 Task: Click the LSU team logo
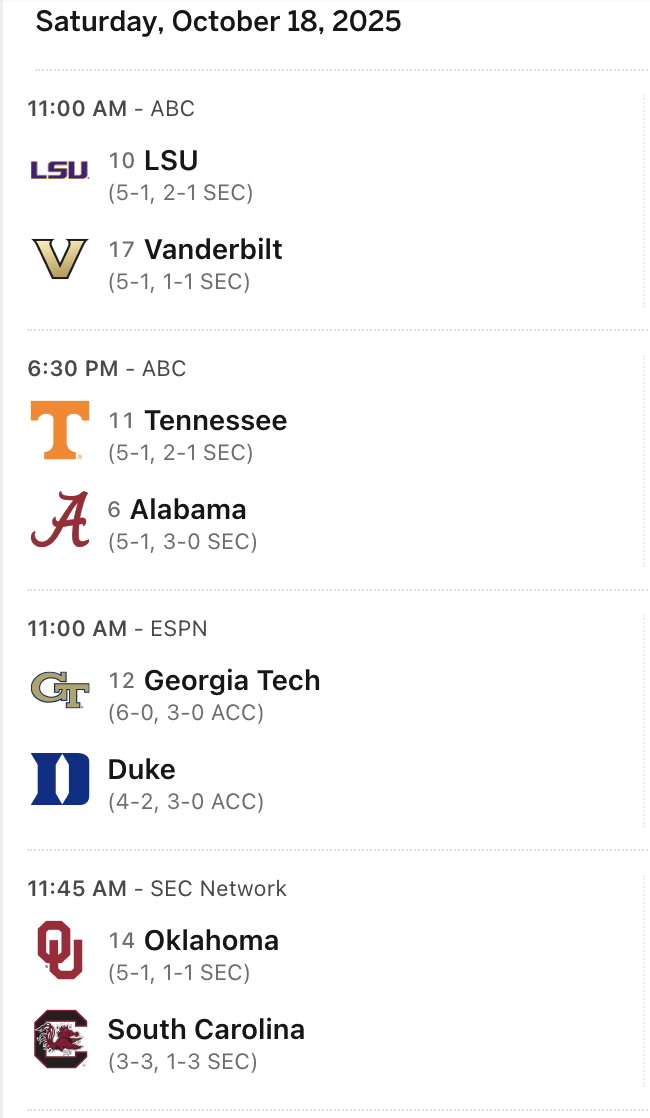click(59, 170)
